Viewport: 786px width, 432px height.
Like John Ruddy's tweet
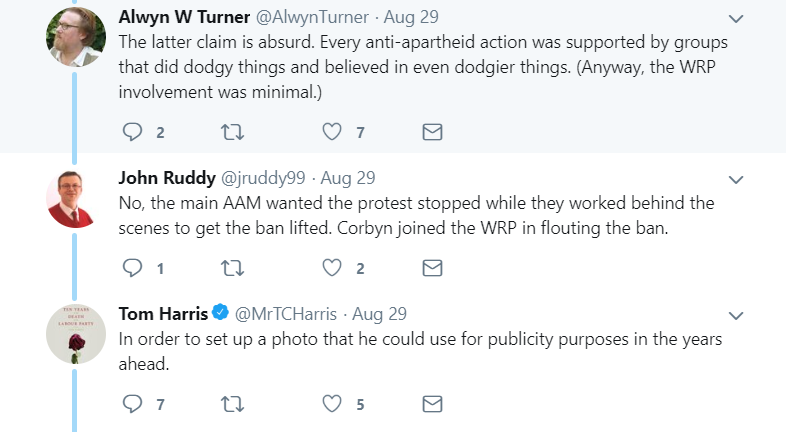[x=332, y=268]
